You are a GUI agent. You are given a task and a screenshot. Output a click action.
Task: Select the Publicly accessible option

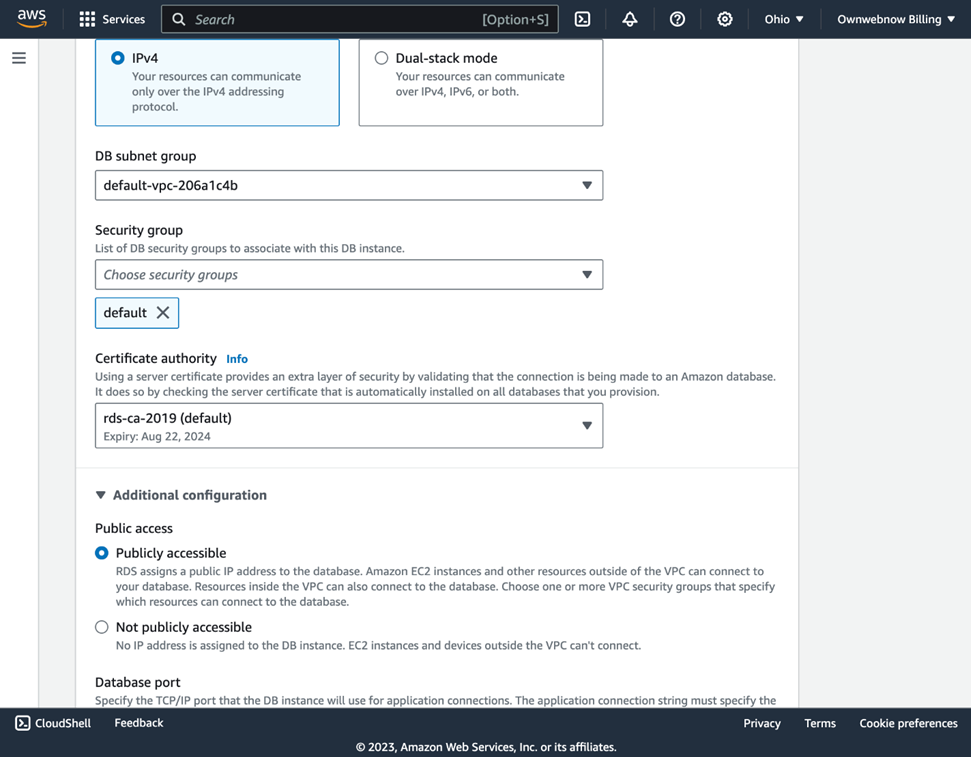coord(102,553)
